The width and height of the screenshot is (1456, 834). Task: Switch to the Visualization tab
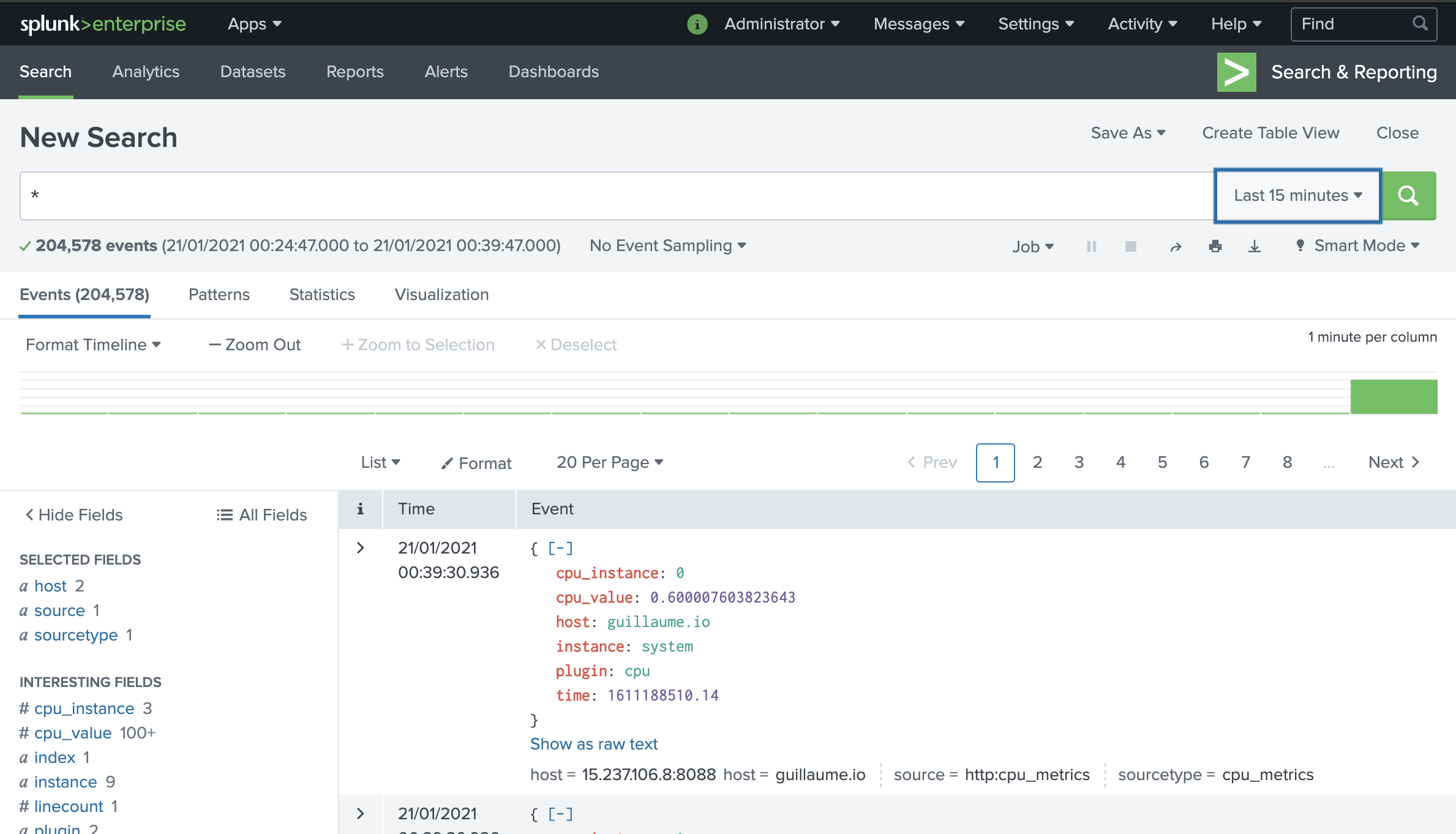point(441,295)
